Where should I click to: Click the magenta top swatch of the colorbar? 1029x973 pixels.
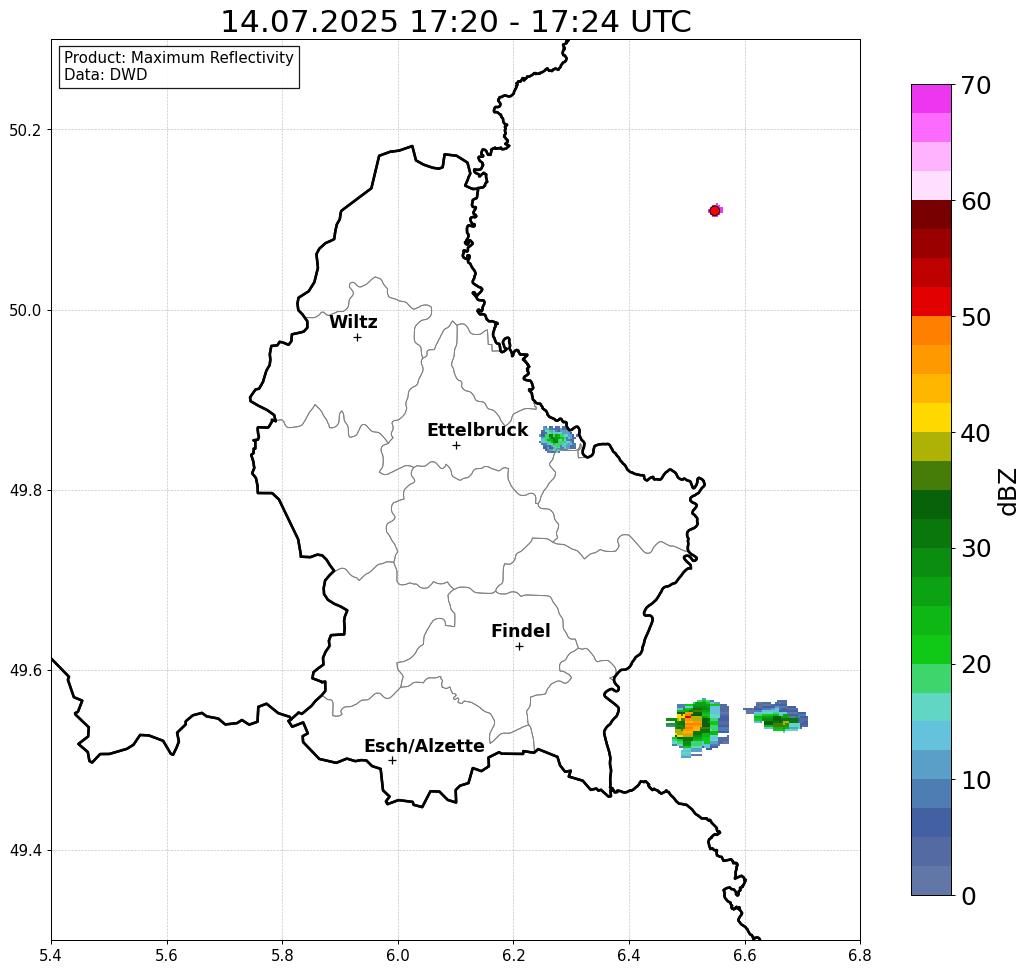931,98
